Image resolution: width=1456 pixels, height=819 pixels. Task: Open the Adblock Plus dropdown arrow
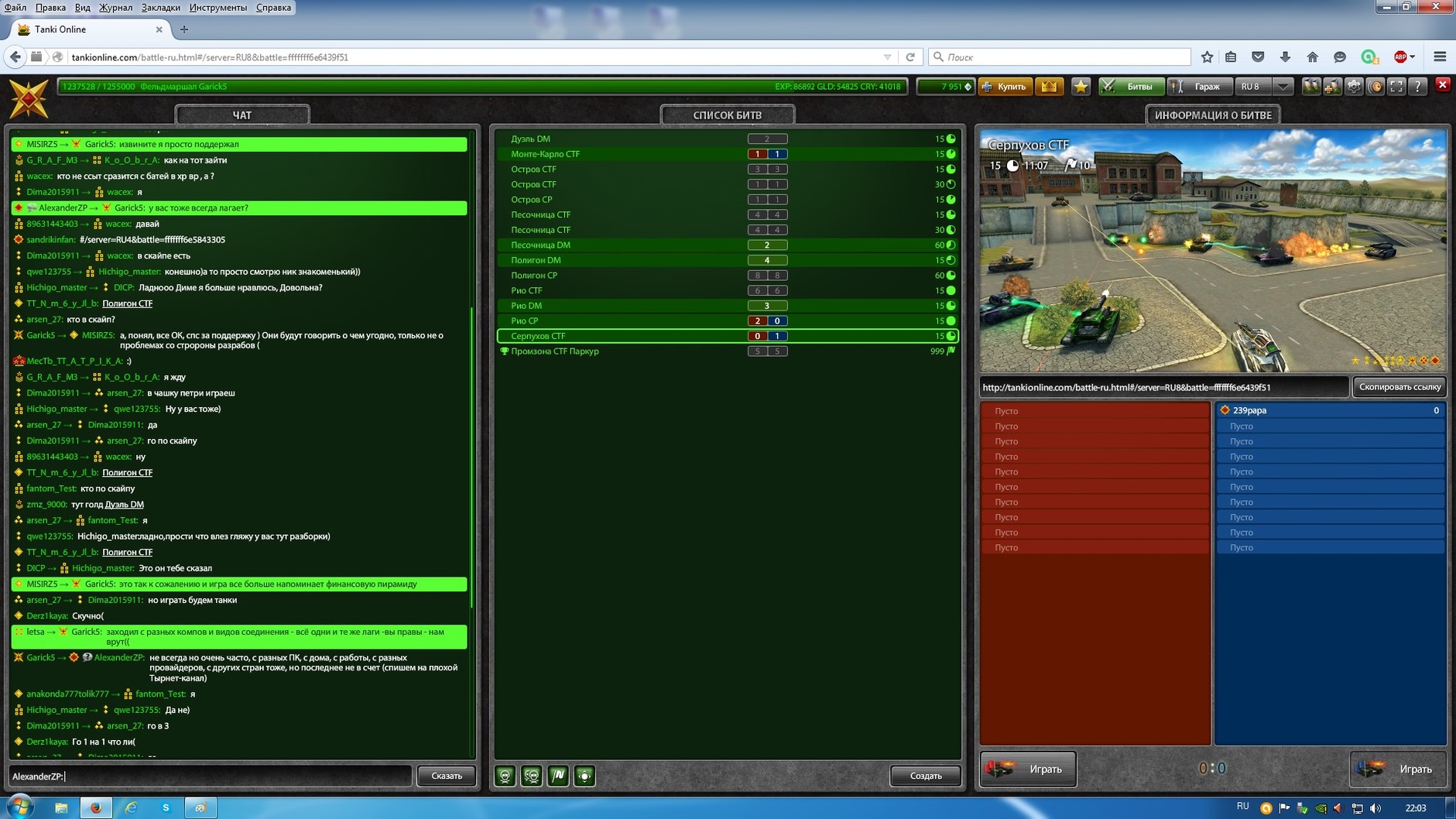coord(1413,57)
